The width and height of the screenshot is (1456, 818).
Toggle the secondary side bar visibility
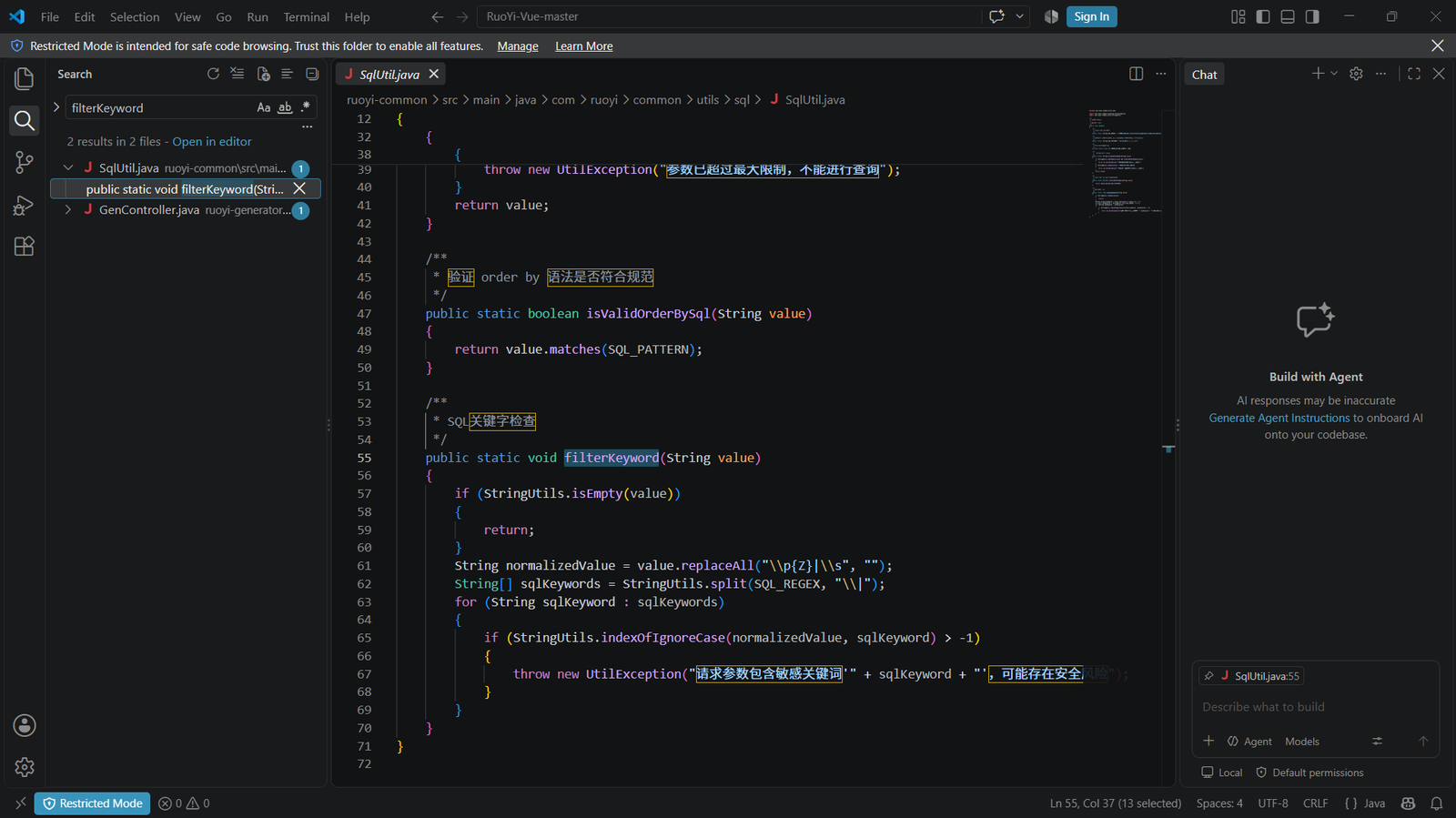[1312, 16]
